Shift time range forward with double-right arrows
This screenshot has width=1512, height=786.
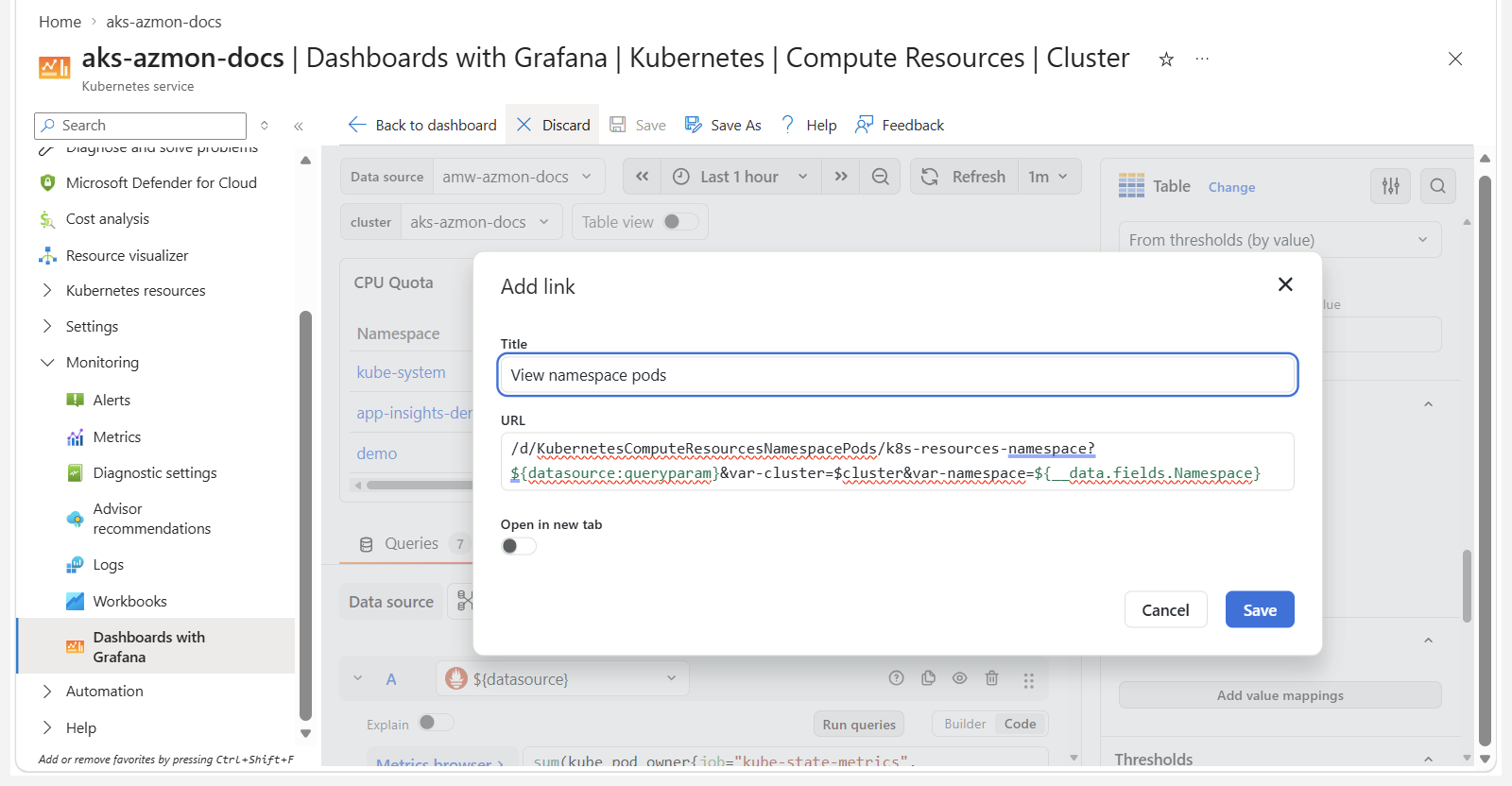[840, 177]
